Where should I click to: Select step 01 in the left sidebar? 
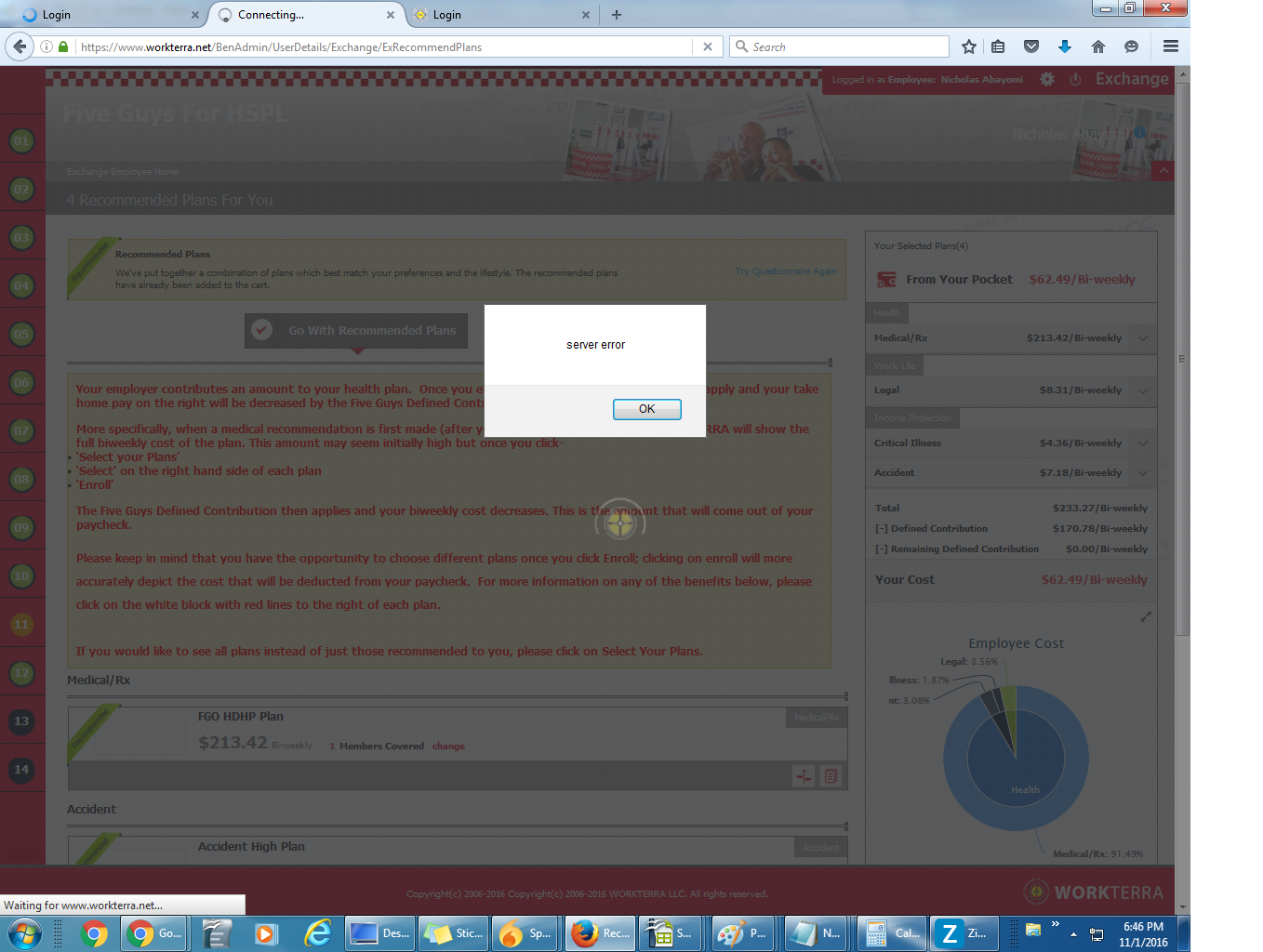(x=21, y=141)
